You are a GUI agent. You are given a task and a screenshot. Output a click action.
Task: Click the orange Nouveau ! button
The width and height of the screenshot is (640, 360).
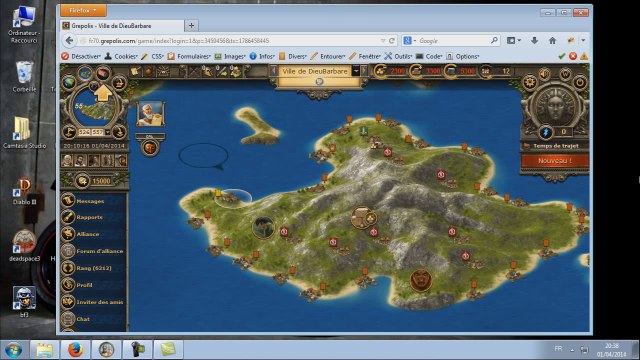555,160
